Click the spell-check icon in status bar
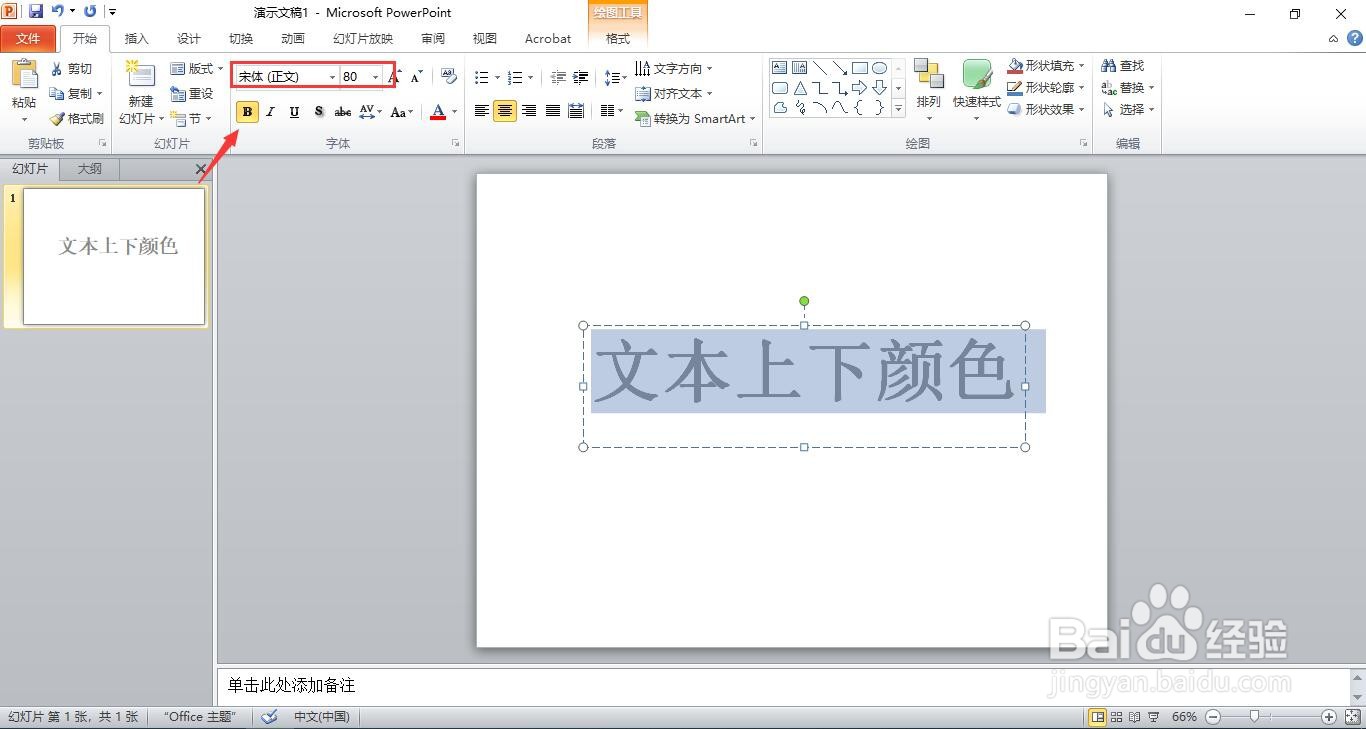 [x=269, y=717]
